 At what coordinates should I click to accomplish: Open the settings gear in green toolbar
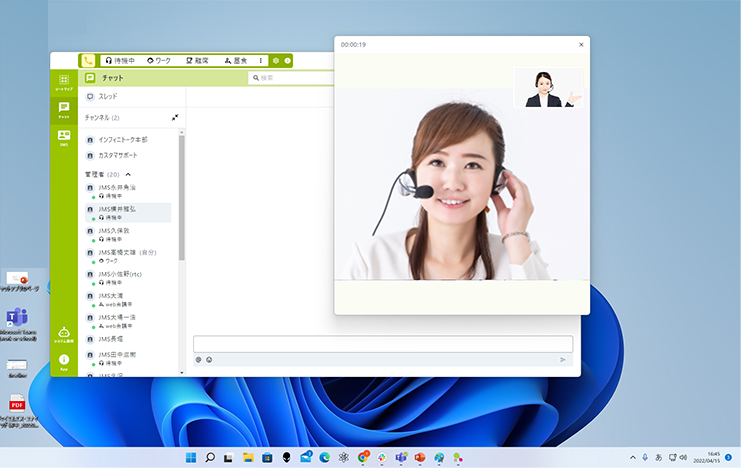[276, 61]
